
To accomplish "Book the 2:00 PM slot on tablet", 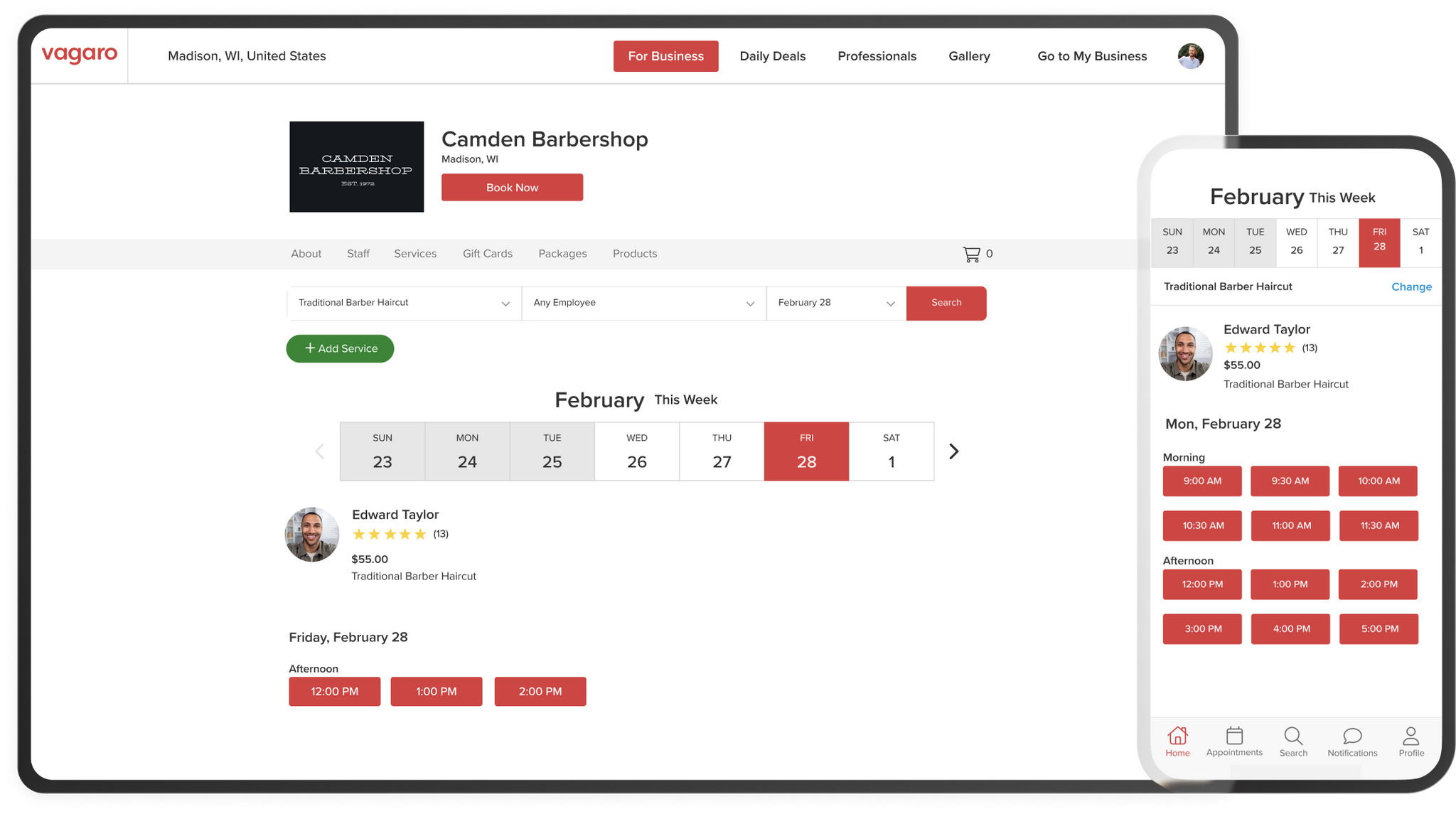I will coord(540,692).
